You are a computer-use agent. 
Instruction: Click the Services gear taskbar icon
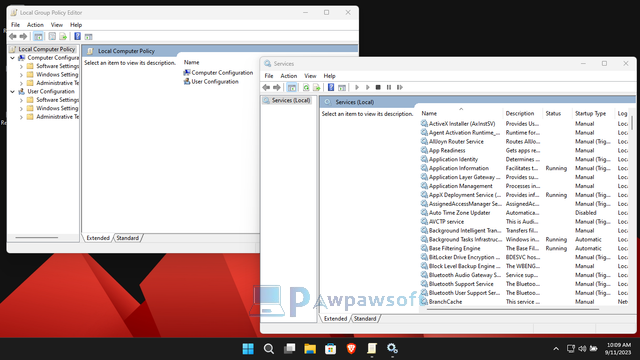[x=392, y=349]
